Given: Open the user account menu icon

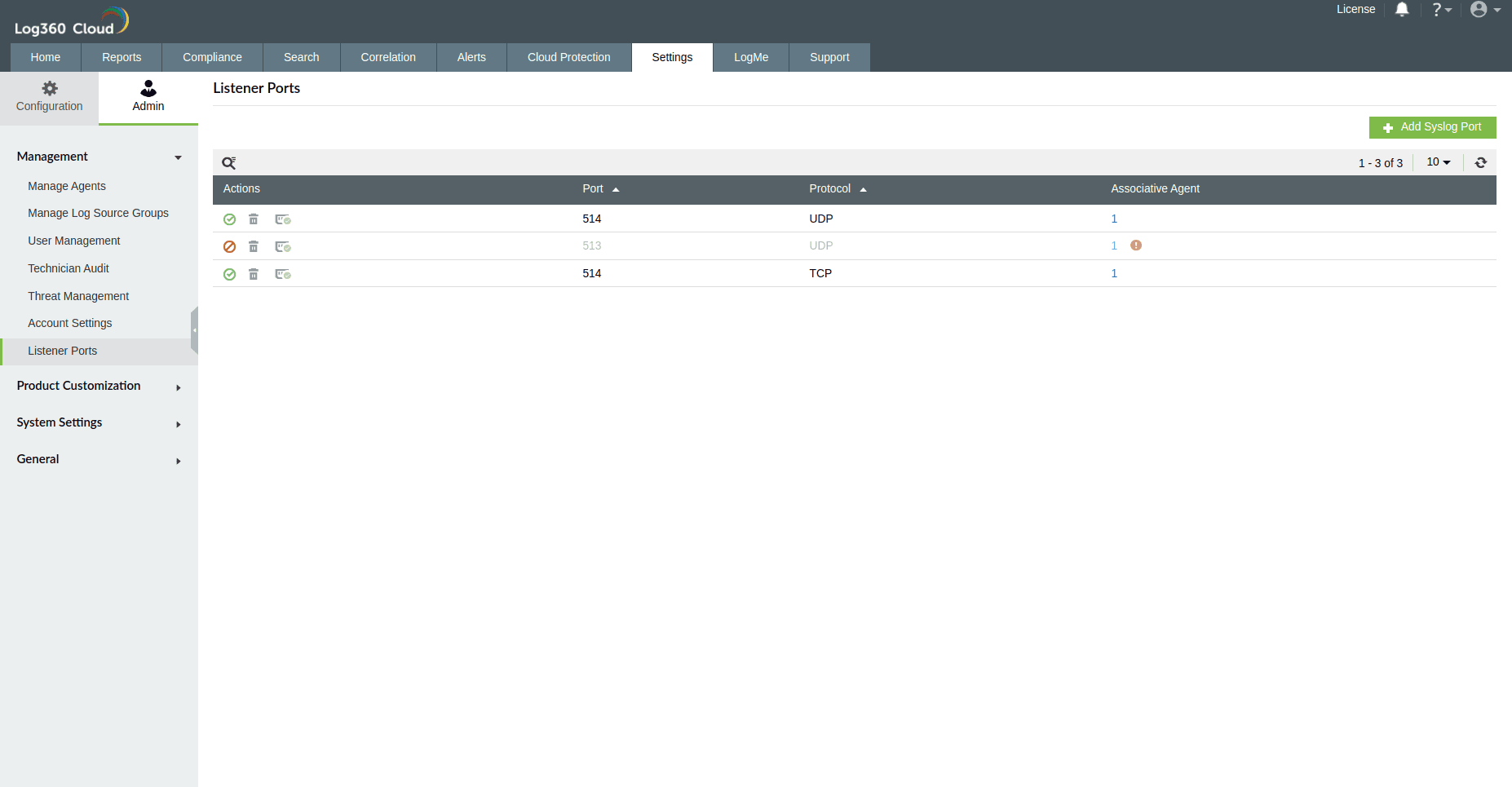Looking at the screenshot, I should pos(1480,9).
